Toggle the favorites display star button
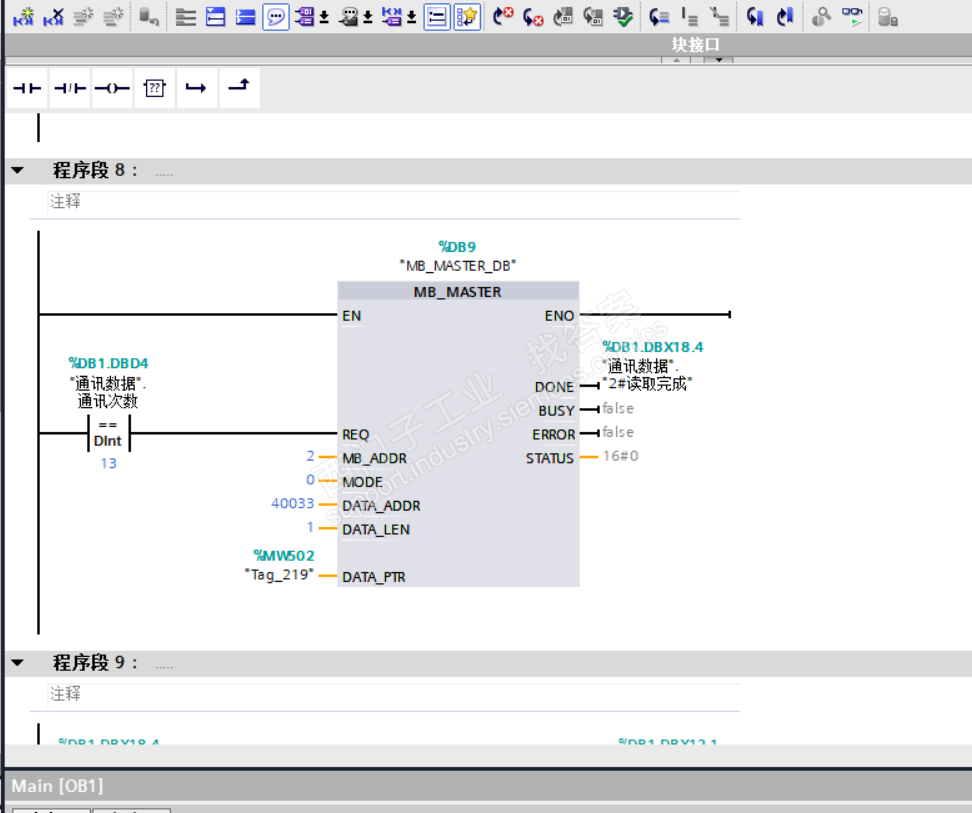The height and width of the screenshot is (813, 972). pyautogui.click(x=467, y=16)
